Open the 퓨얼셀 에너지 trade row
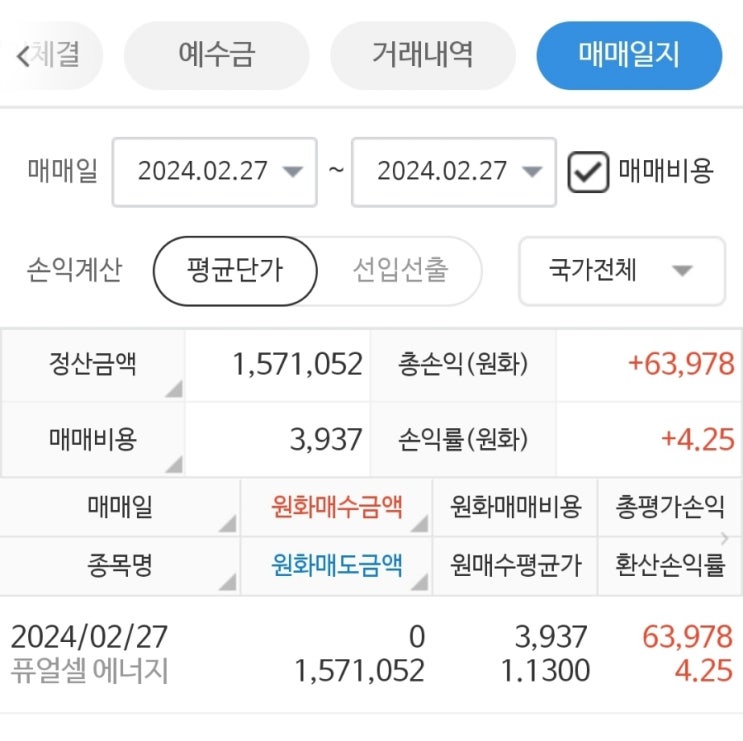 [372, 654]
